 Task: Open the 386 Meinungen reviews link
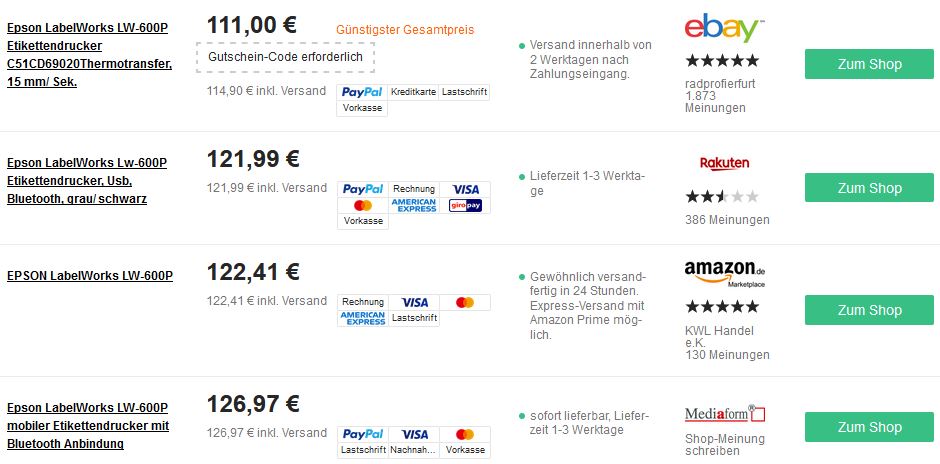click(727, 220)
